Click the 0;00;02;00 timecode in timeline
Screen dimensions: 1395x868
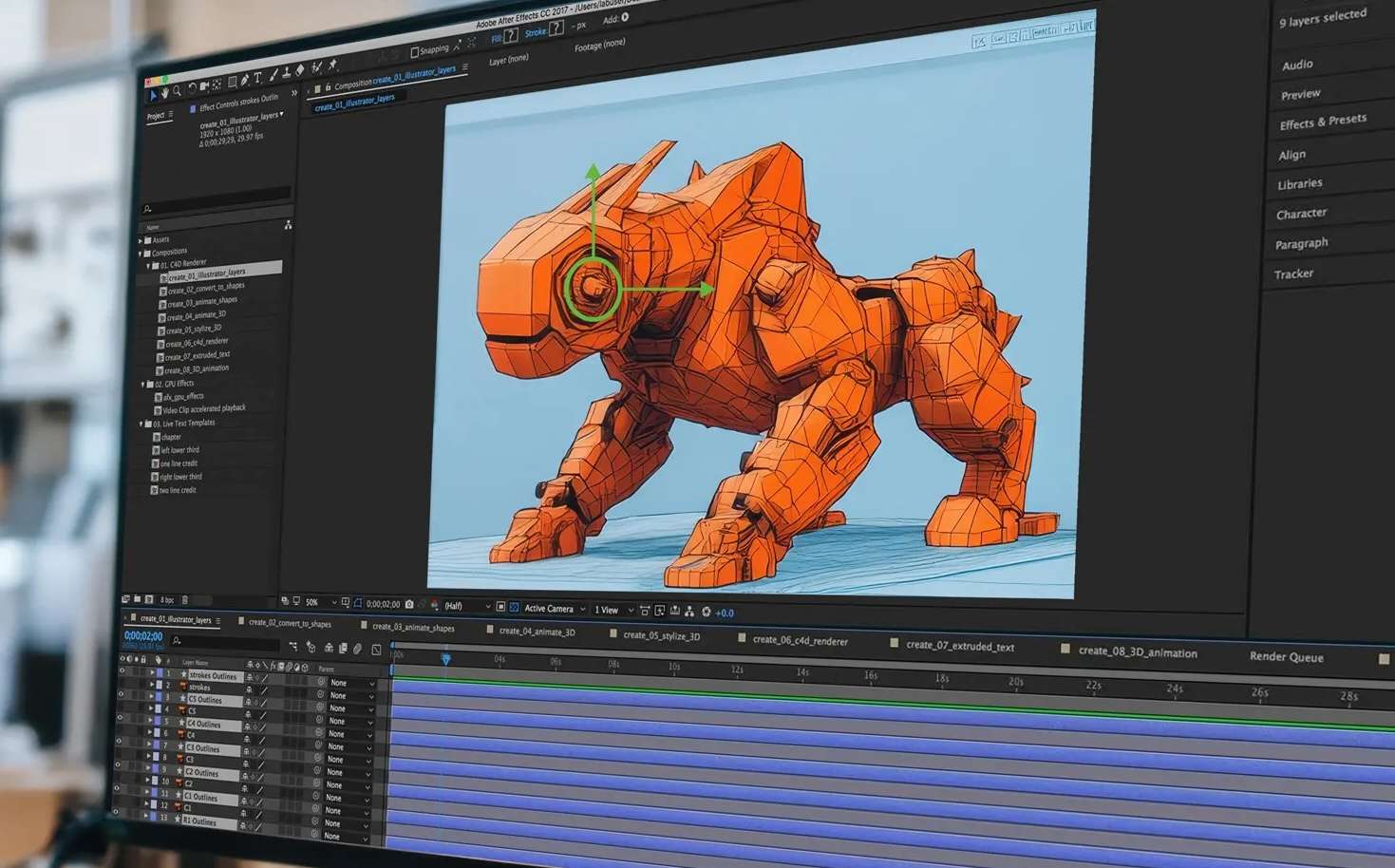click(142, 635)
